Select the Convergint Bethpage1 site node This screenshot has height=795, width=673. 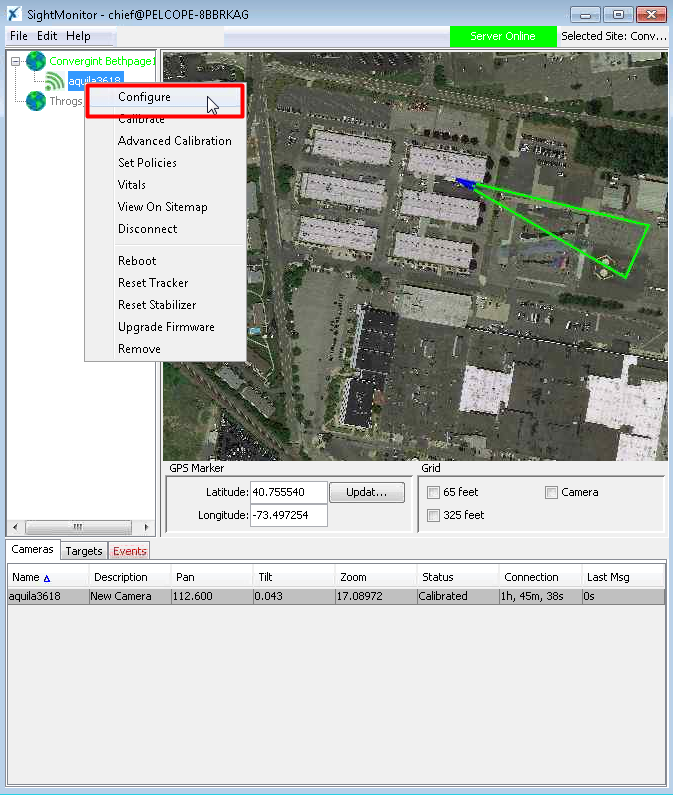(x=102, y=61)
